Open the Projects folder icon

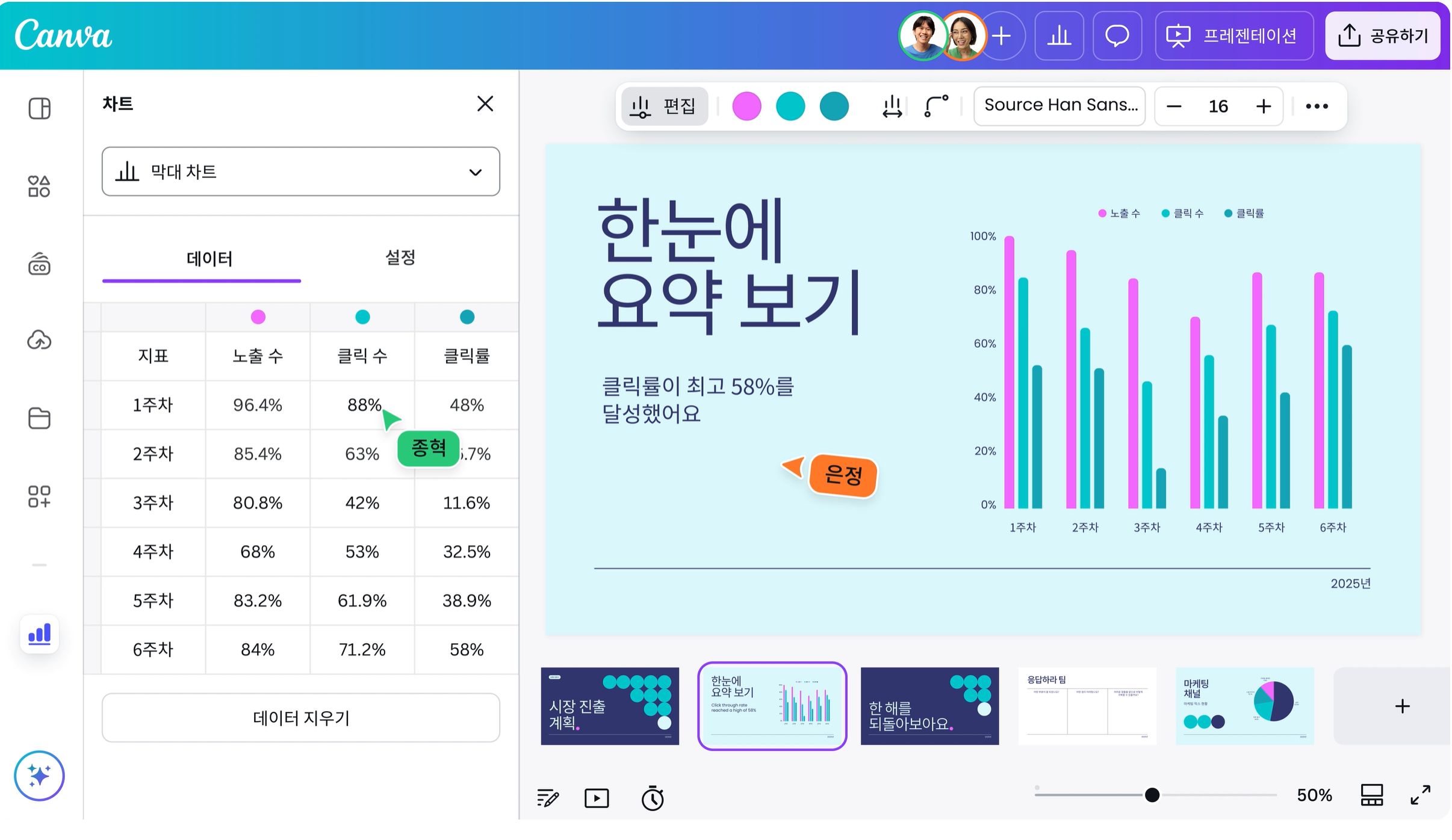click(x=39, y=418)
